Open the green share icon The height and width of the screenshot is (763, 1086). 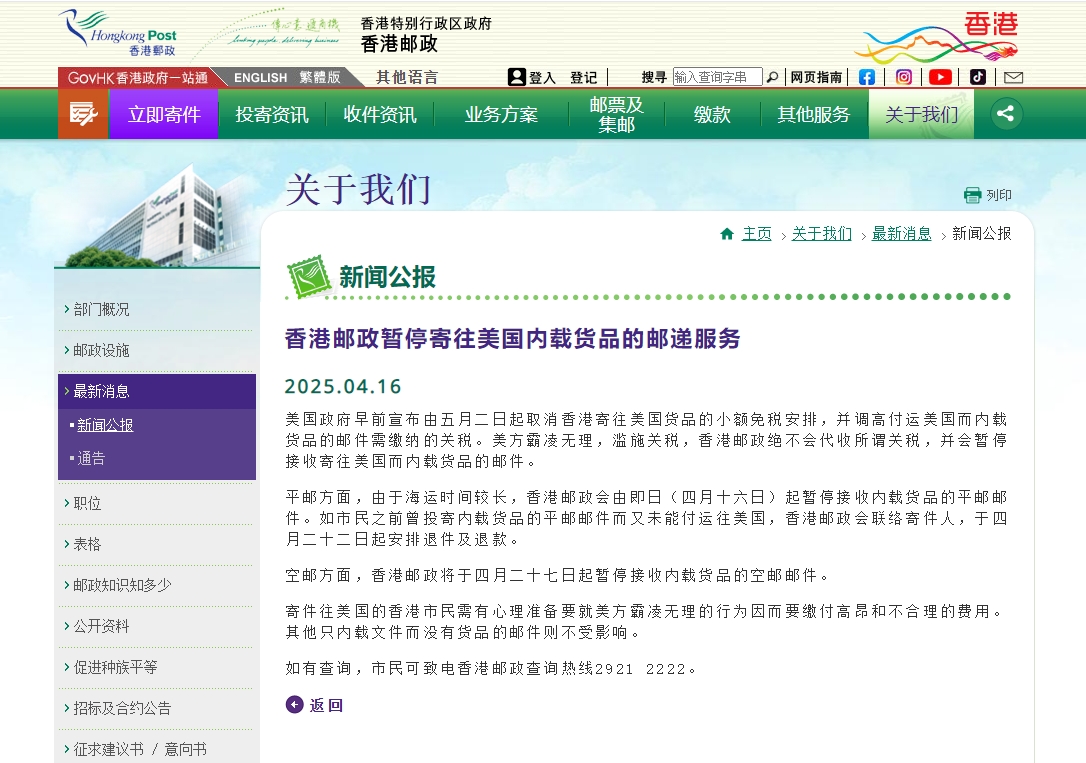tap(1005, 113)
